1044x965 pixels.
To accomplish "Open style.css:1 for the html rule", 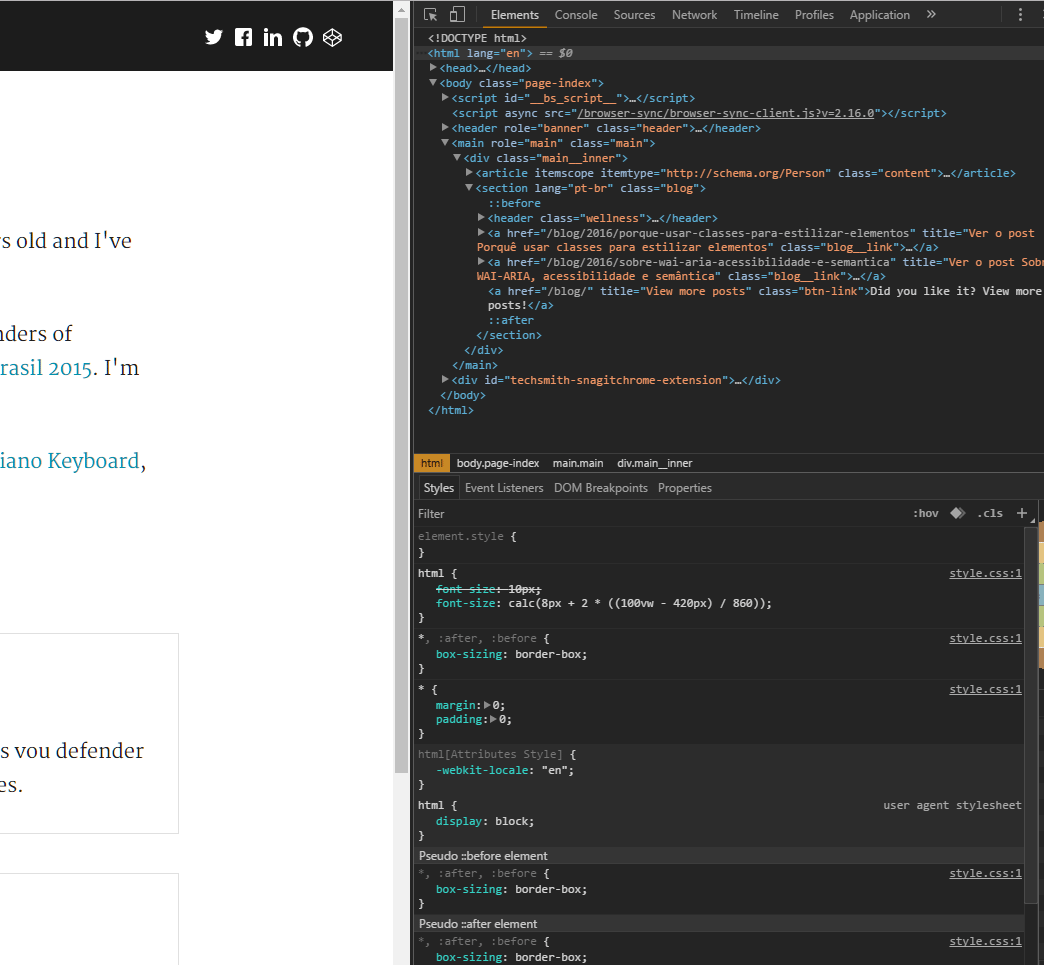I will pos(985,573).
